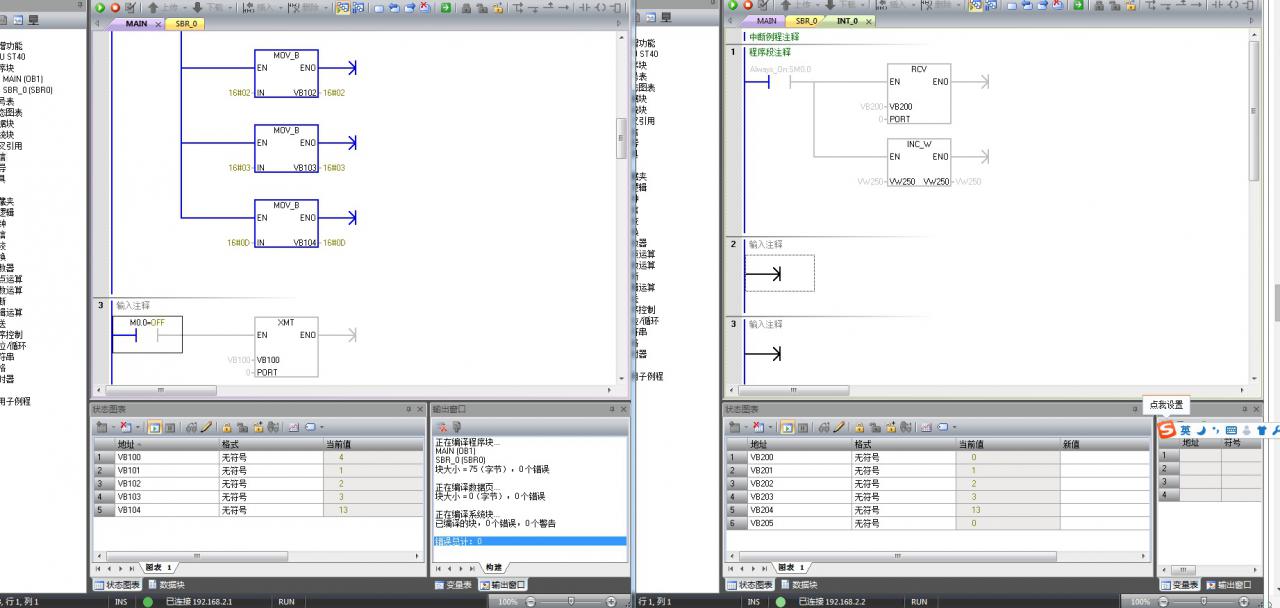Open 变量表 tab at right window bottom
Screen dimensions: 1280x608
pyautogui.click(x=1180, y=585)
